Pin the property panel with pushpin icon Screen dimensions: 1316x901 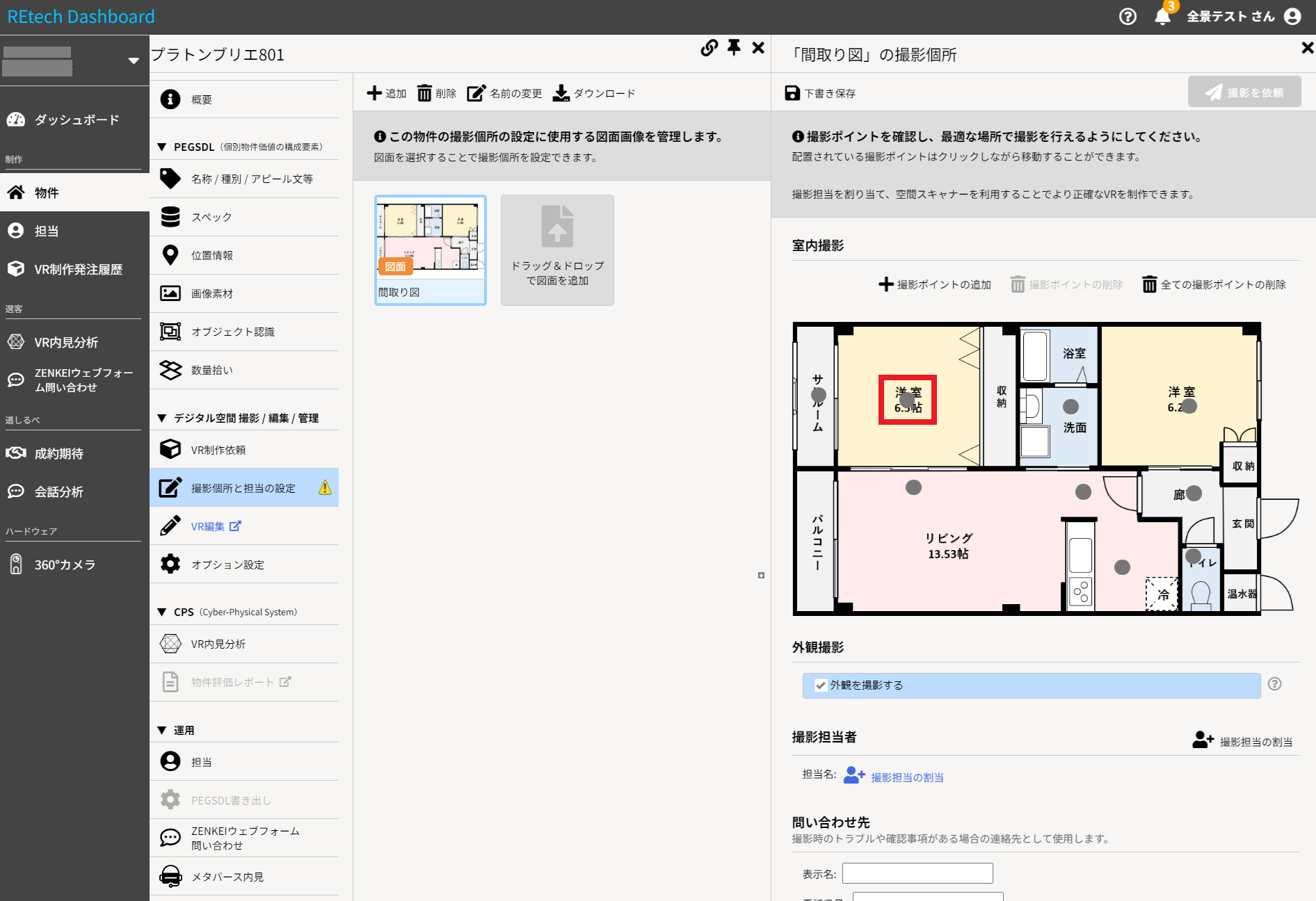[x=734, y=47]
